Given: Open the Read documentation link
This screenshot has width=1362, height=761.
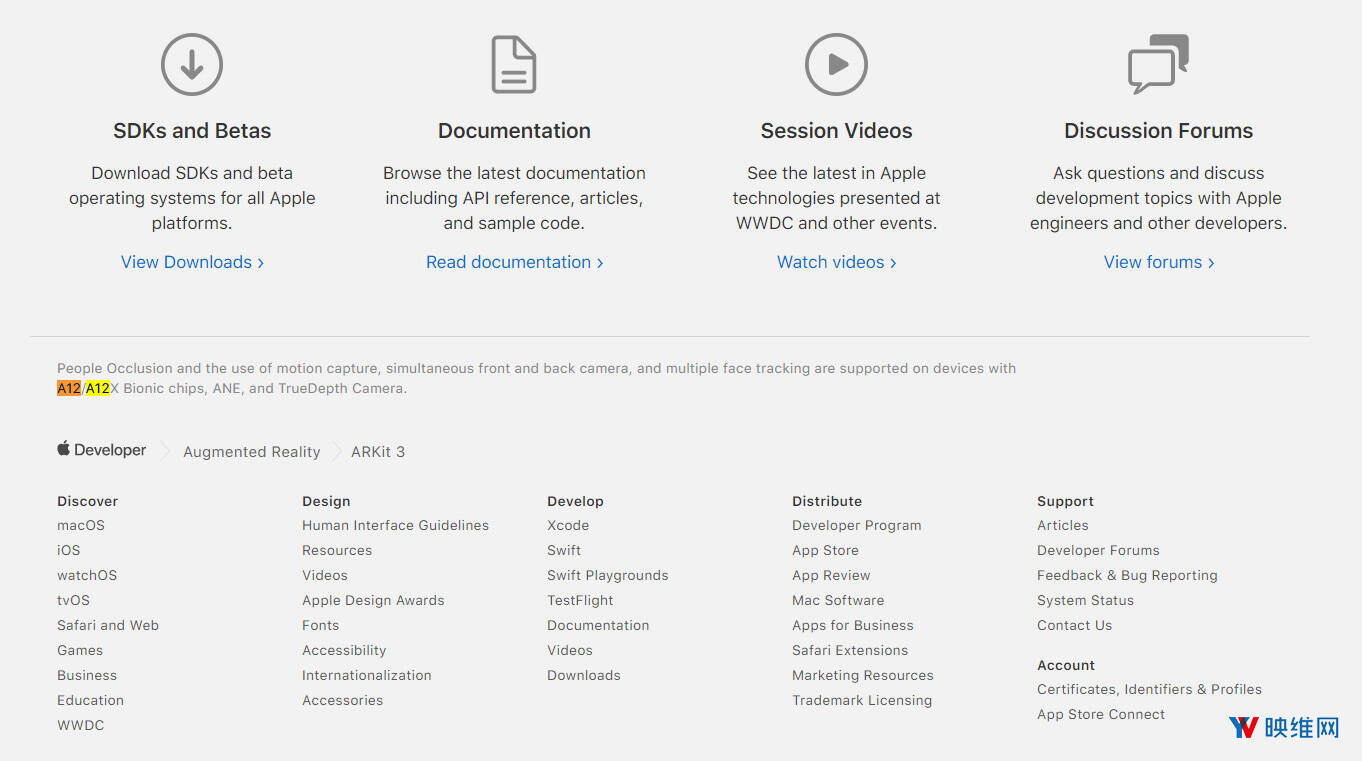Looking at the screenshot, I should click(514, 262).
